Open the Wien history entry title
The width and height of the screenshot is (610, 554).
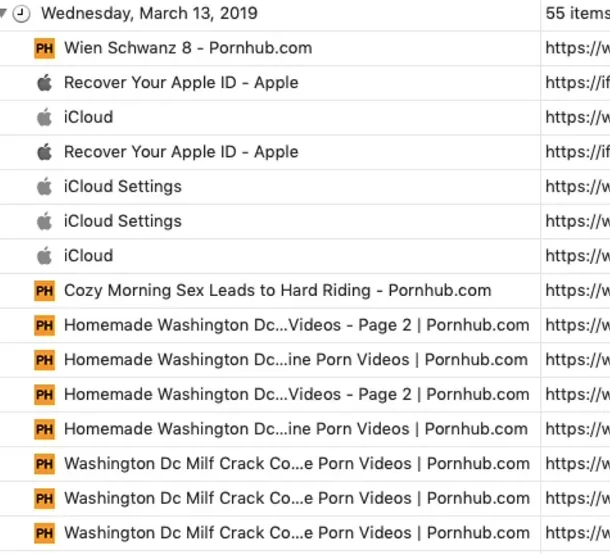tap(188, 48)
